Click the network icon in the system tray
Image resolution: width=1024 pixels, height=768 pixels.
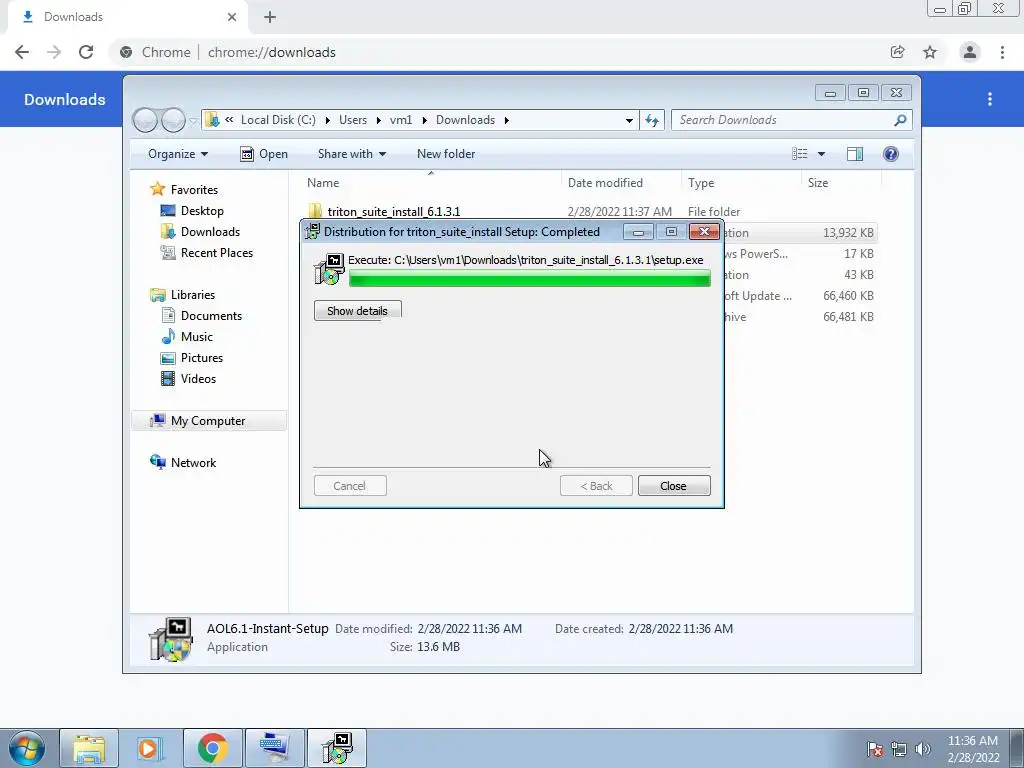coord(899,749)
